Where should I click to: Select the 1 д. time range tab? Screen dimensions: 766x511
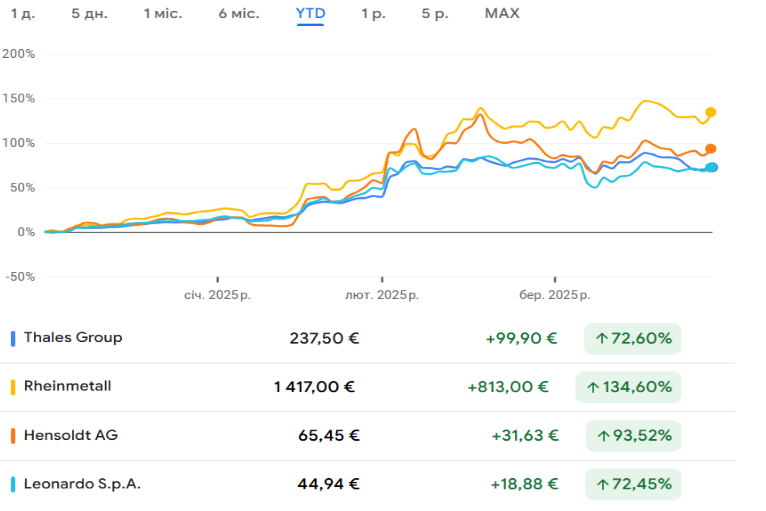pos(21,14)
